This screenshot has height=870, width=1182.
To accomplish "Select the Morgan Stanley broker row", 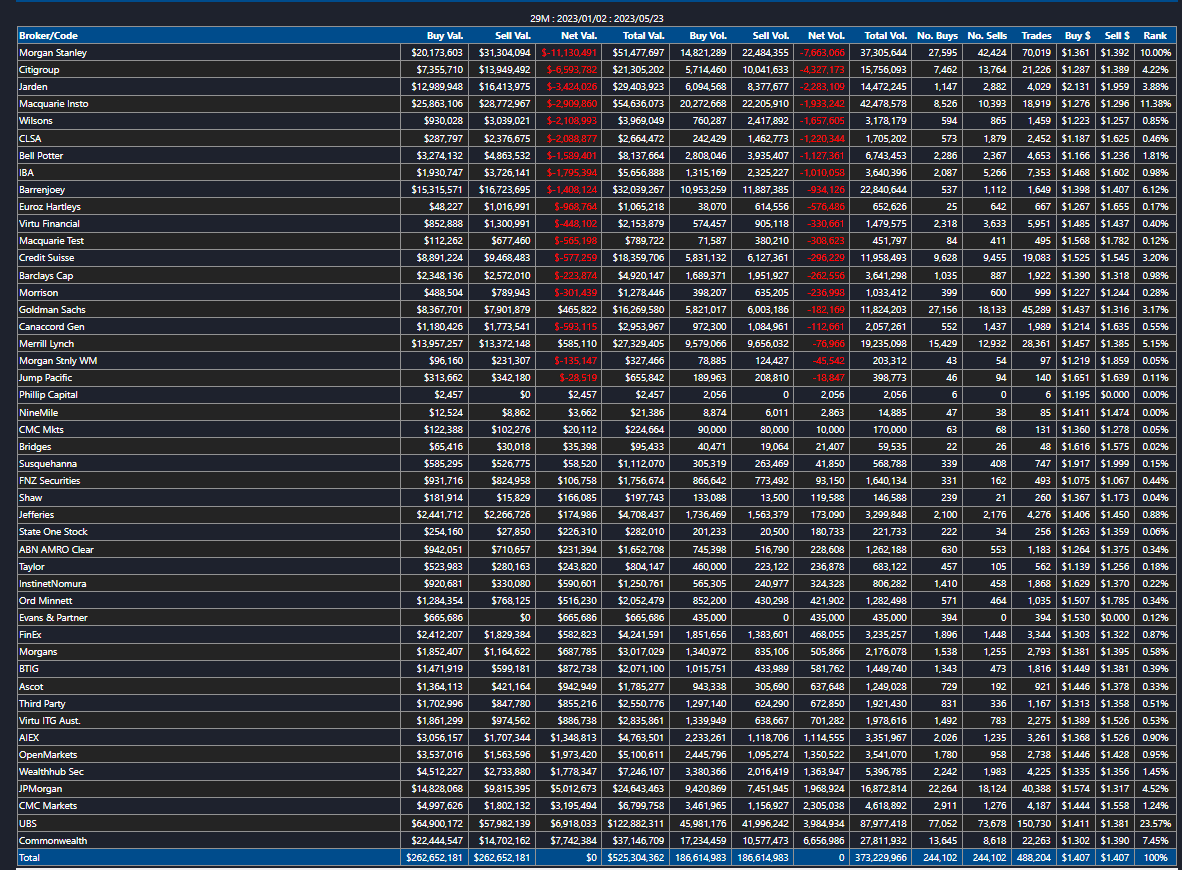I will pos(596,53).
